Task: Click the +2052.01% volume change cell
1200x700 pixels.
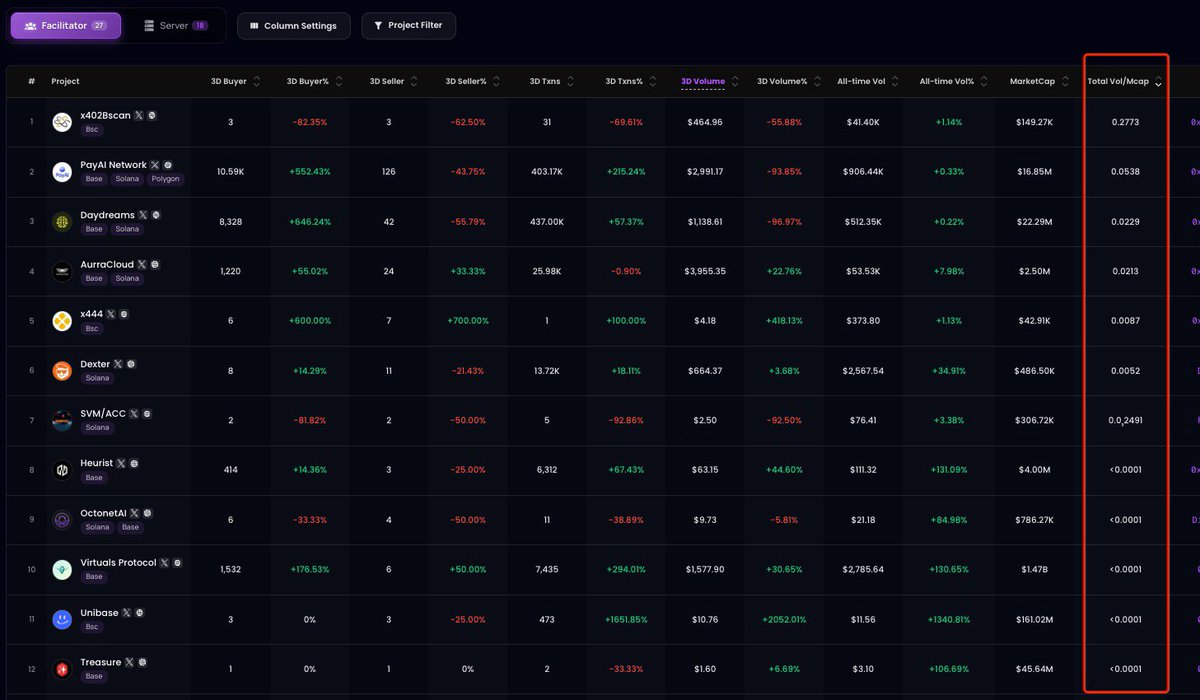Action: click(x=782, y=620)
